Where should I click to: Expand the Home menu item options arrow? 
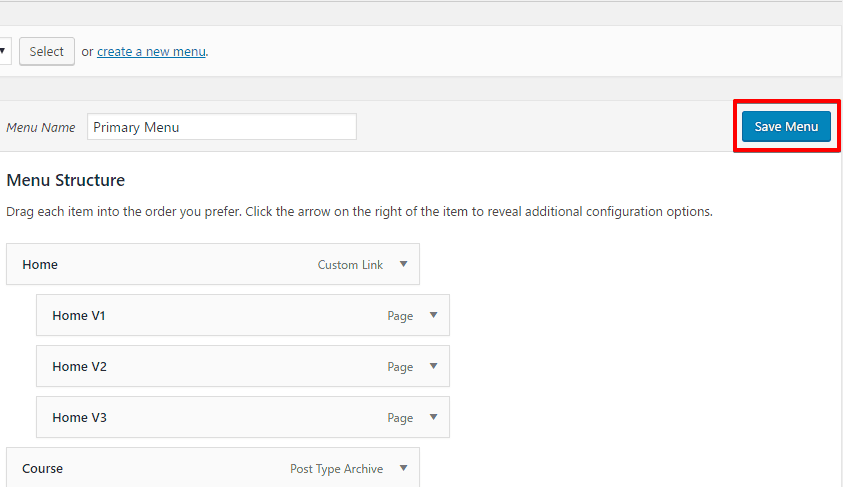tap(403, 265)
